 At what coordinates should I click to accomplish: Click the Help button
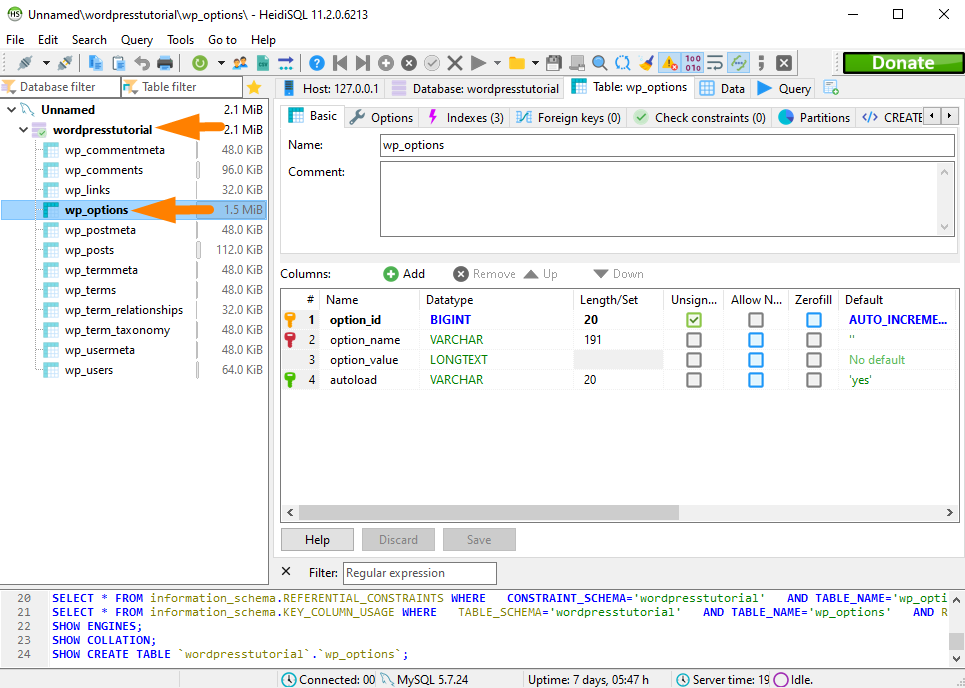318,540
